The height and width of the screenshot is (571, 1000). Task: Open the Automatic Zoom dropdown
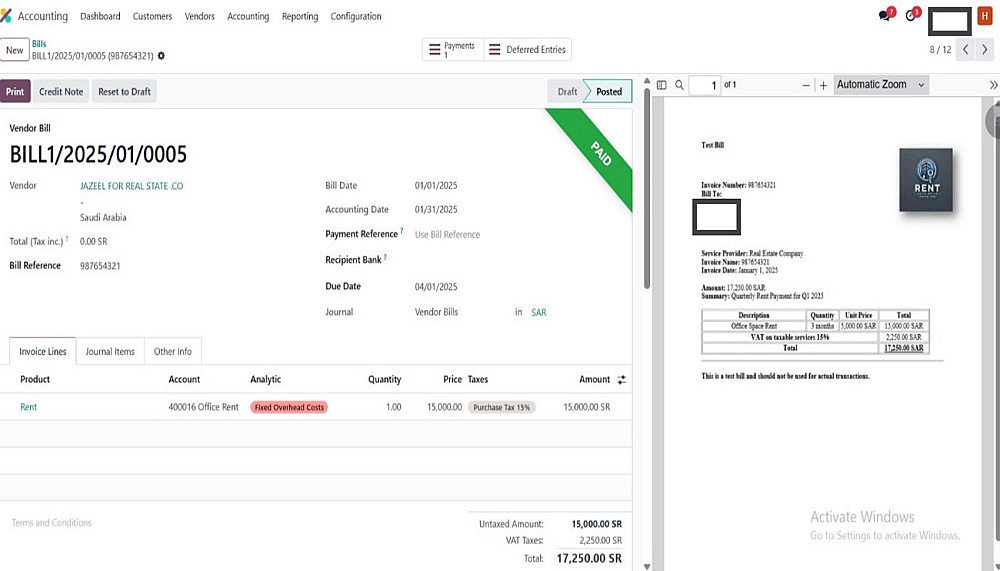(881, 84)
